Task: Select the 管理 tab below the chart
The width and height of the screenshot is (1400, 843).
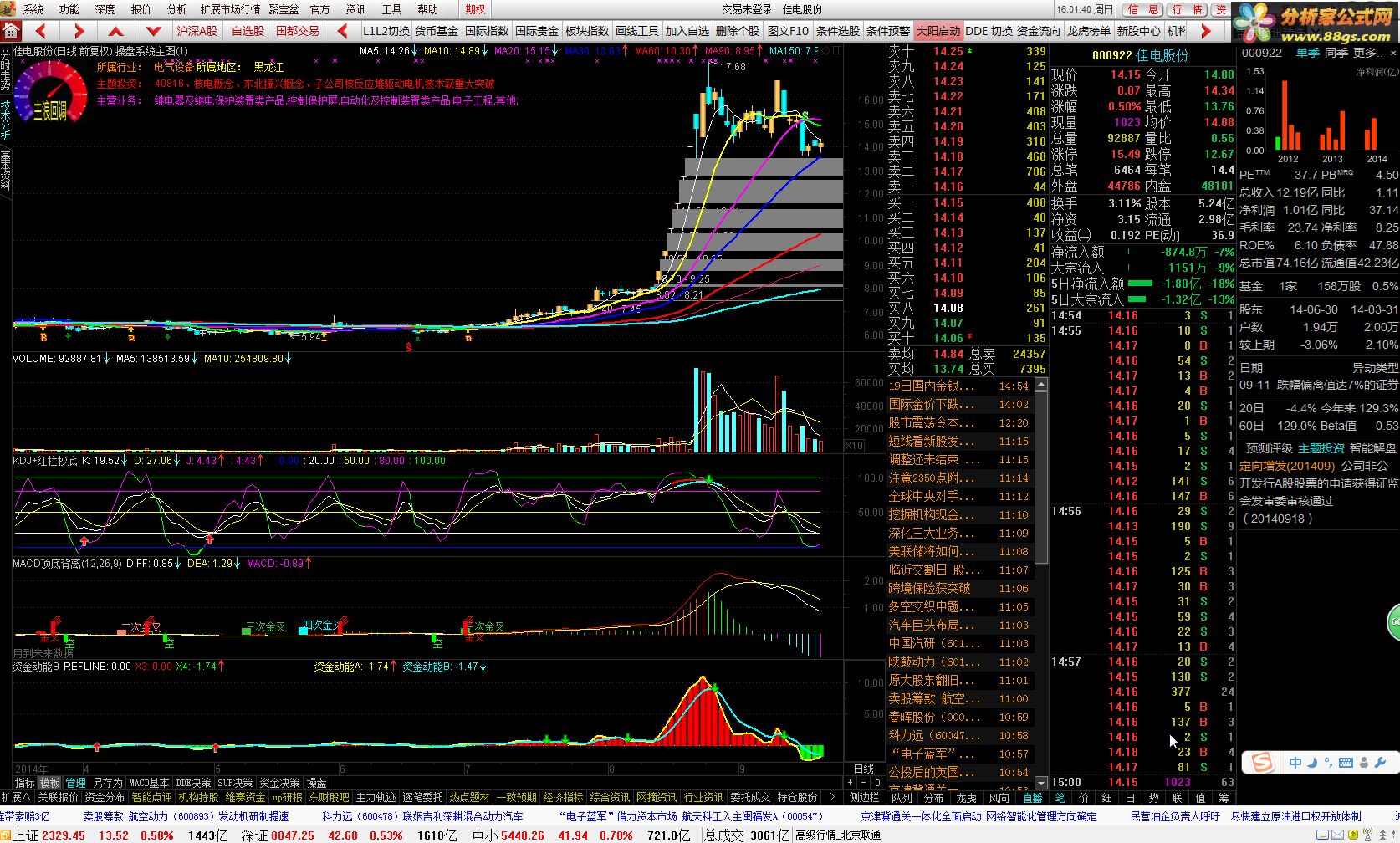Action: [x=76, y=784]
